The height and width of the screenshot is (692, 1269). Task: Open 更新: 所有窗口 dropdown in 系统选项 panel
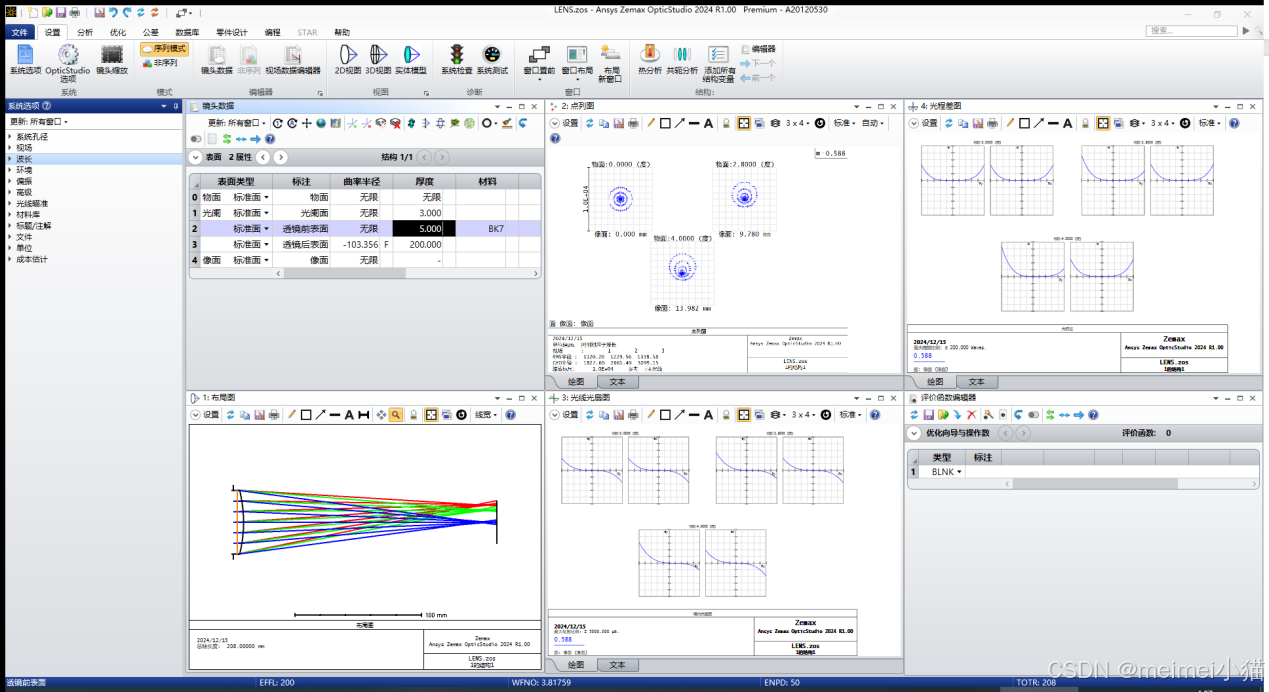click(x=39, y=121)
